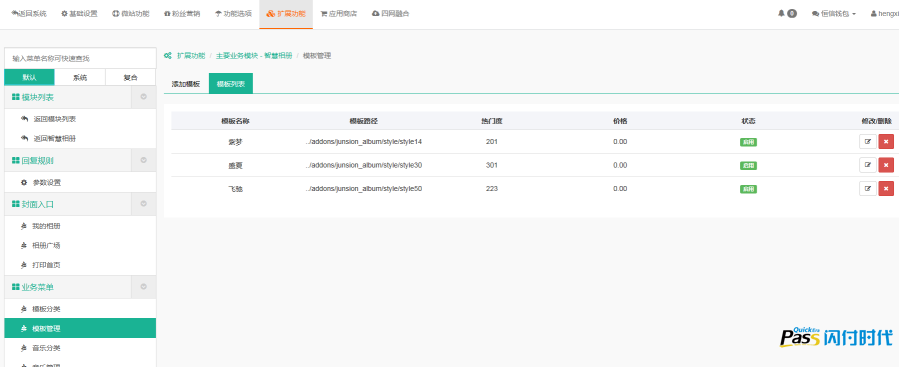Select the active 扩展功能 navigation tab
Screen dimensions: 899x367
(286, 13)
